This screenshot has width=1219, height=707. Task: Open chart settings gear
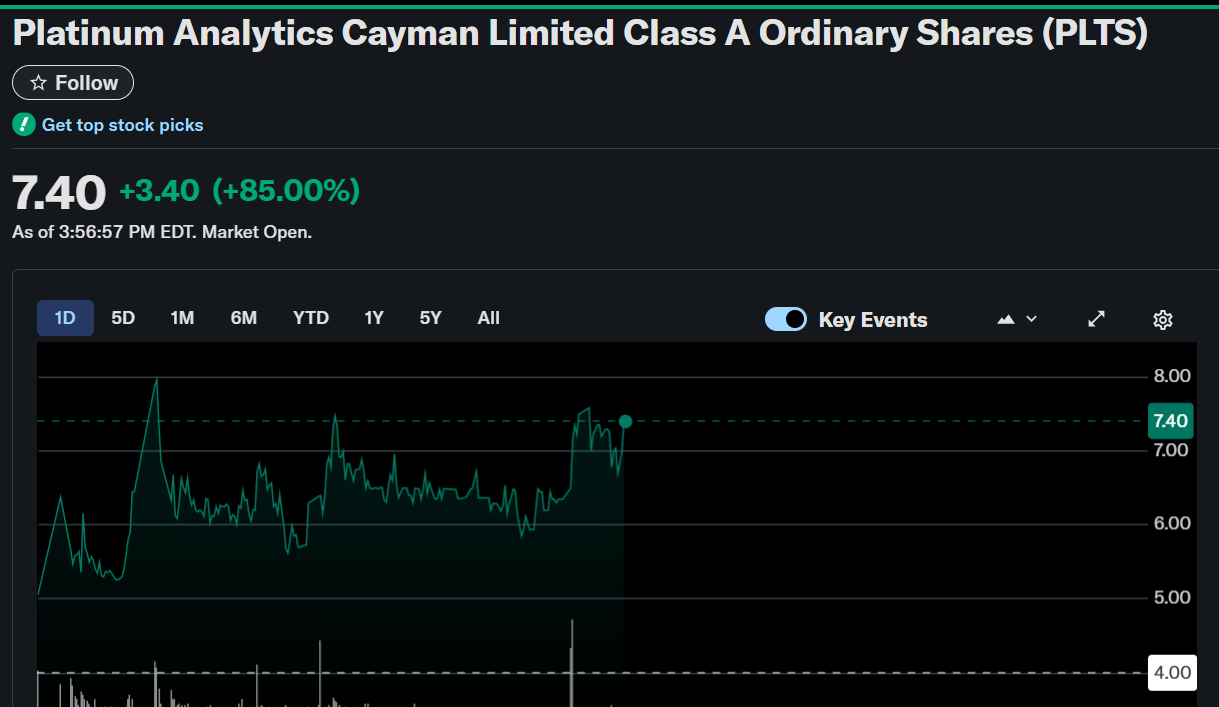pos(1162,320)
